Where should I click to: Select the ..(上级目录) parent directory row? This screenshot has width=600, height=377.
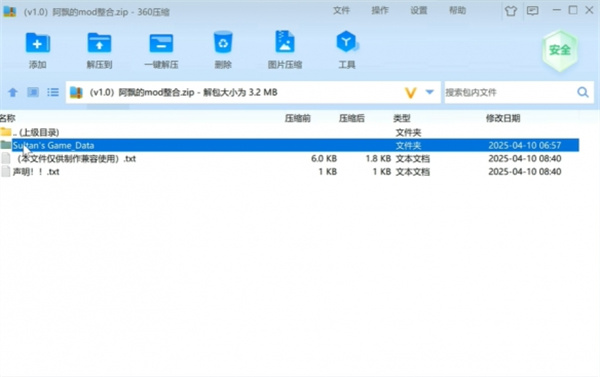[x=289, y=132]
